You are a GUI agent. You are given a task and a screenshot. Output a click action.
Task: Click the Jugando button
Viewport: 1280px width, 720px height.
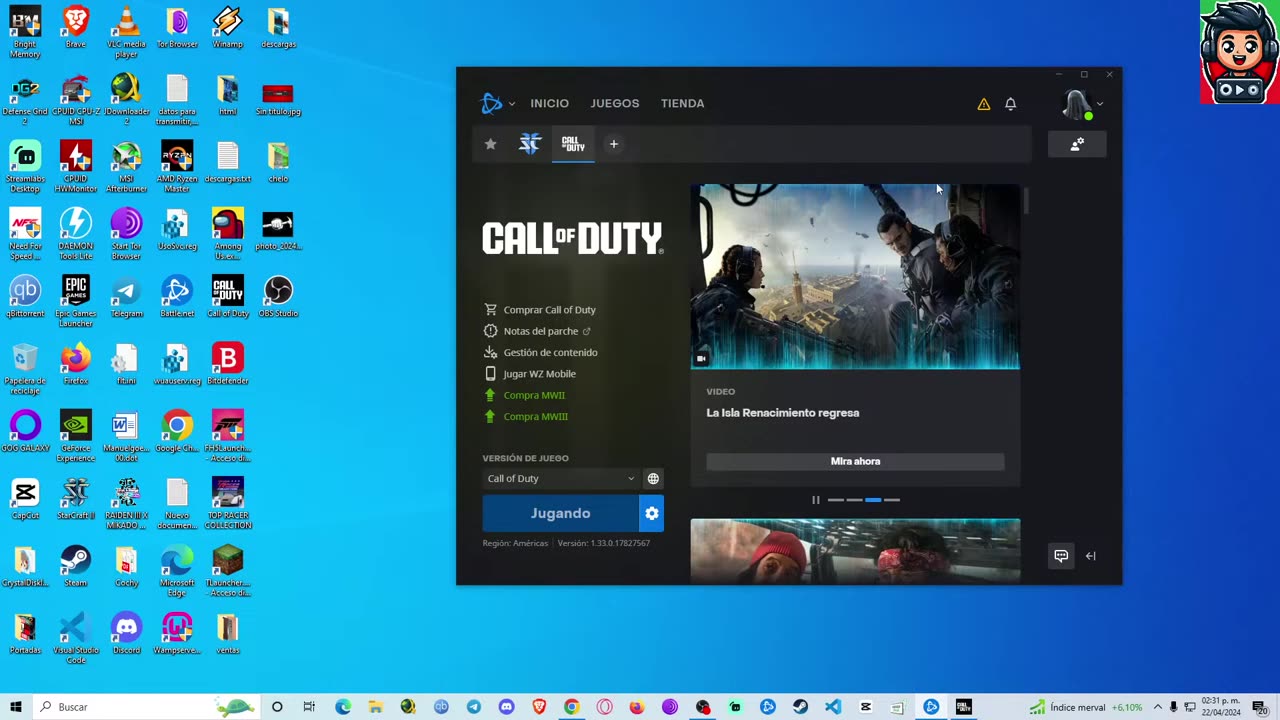coord(560,513)
